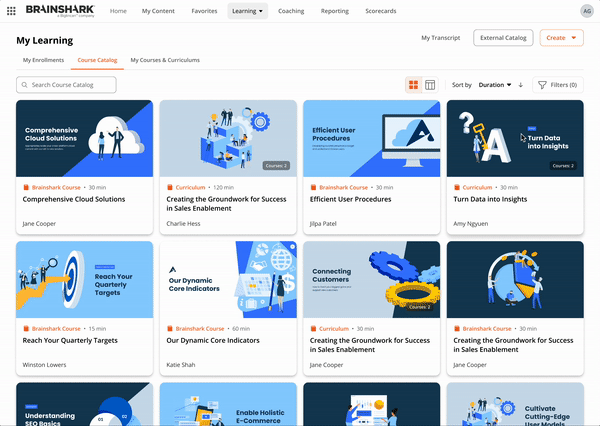This screenshot has height=426, width=600.
Task: Open the Efficient User Procedures course thumbnail
Action: click(372, 139)
